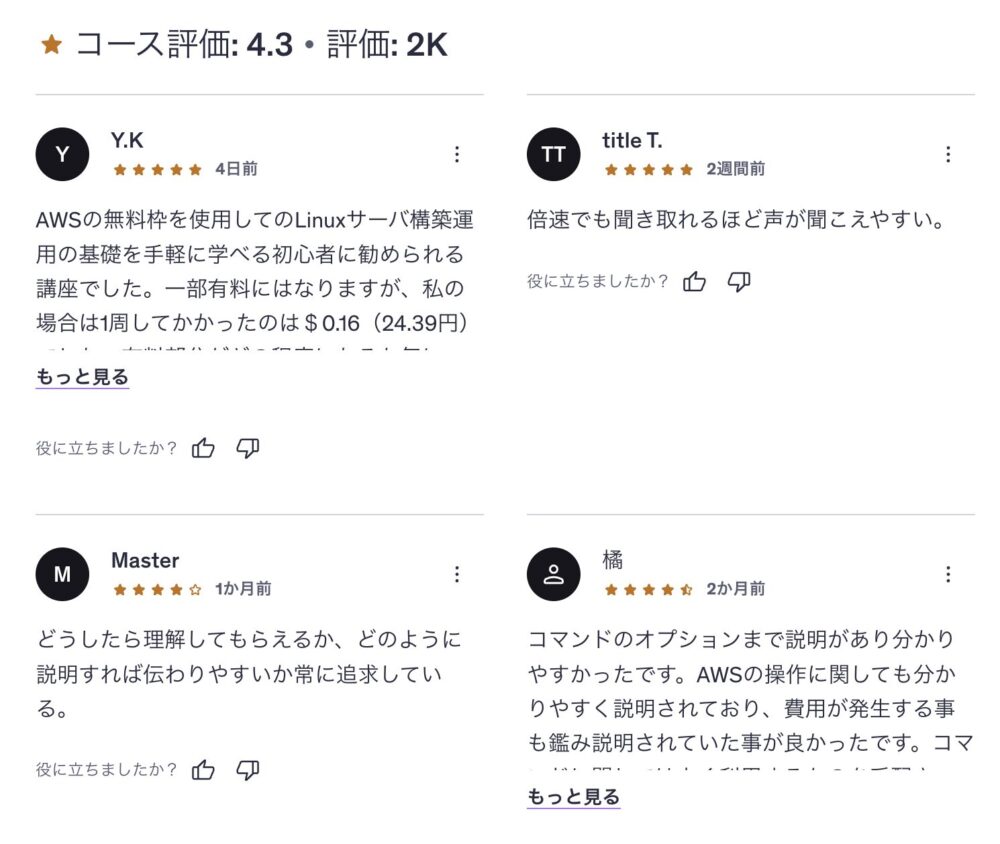Click the M avatar of Master
Image resolution: width=1000 pixels, height=844 pixels.
point(62,574)
